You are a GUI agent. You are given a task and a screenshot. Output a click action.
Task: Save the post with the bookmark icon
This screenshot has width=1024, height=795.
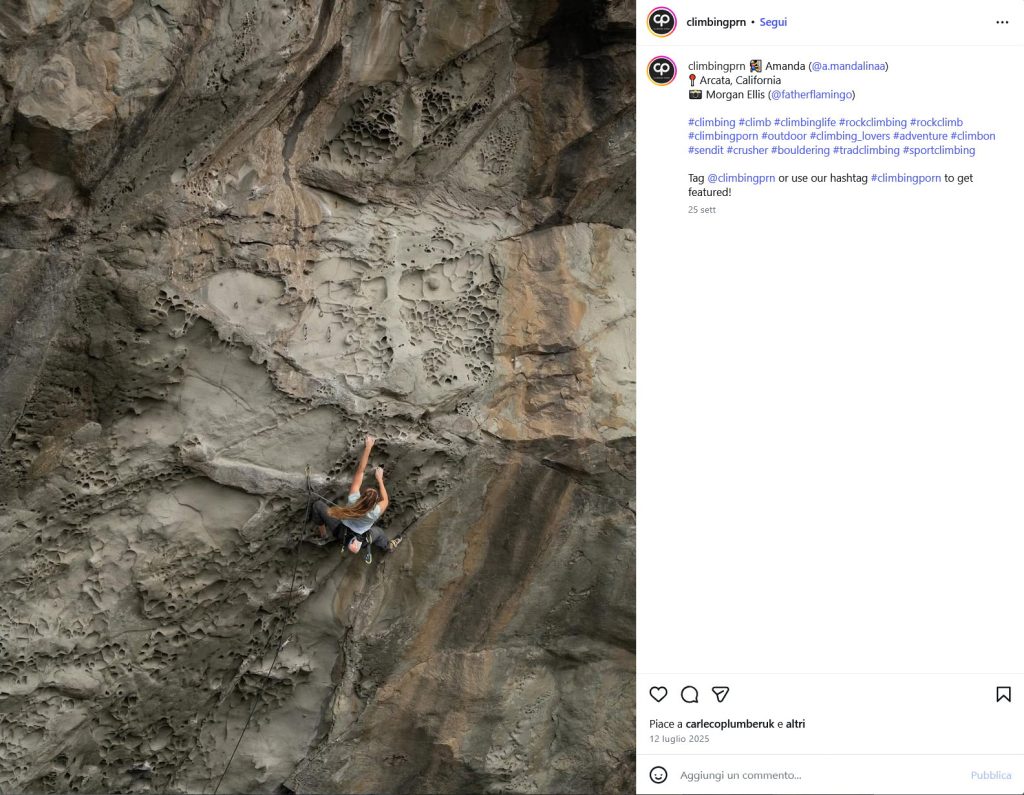pos(1003,694)
